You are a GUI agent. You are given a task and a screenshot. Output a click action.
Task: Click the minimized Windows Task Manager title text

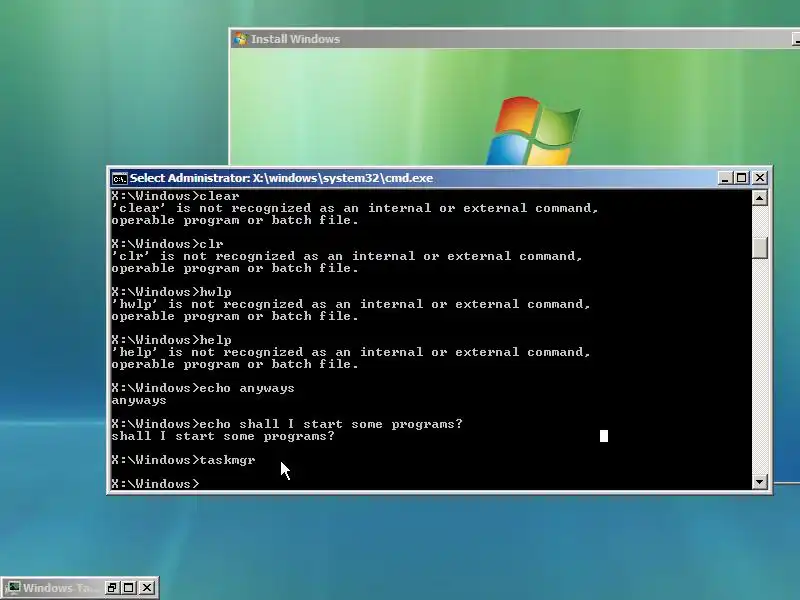(61, 588)
